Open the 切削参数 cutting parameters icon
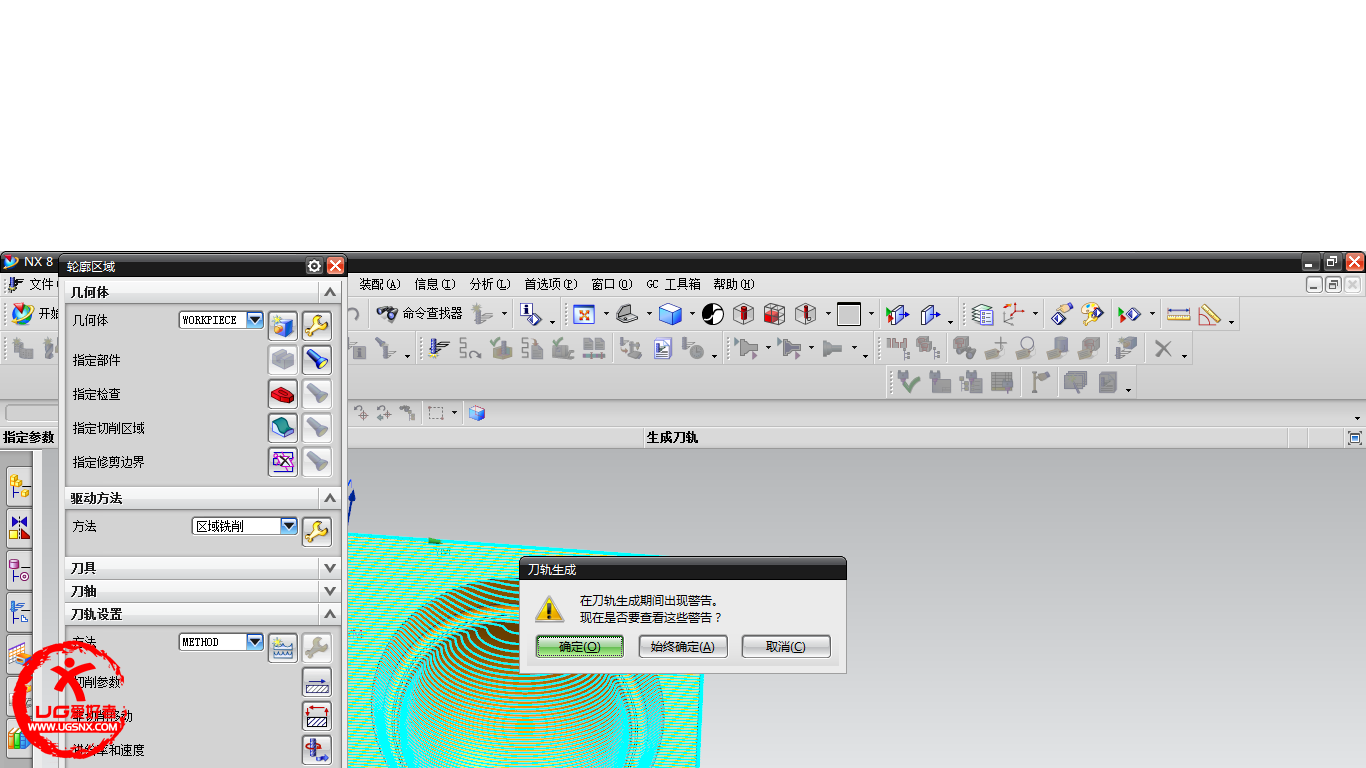 pos(317,682)
